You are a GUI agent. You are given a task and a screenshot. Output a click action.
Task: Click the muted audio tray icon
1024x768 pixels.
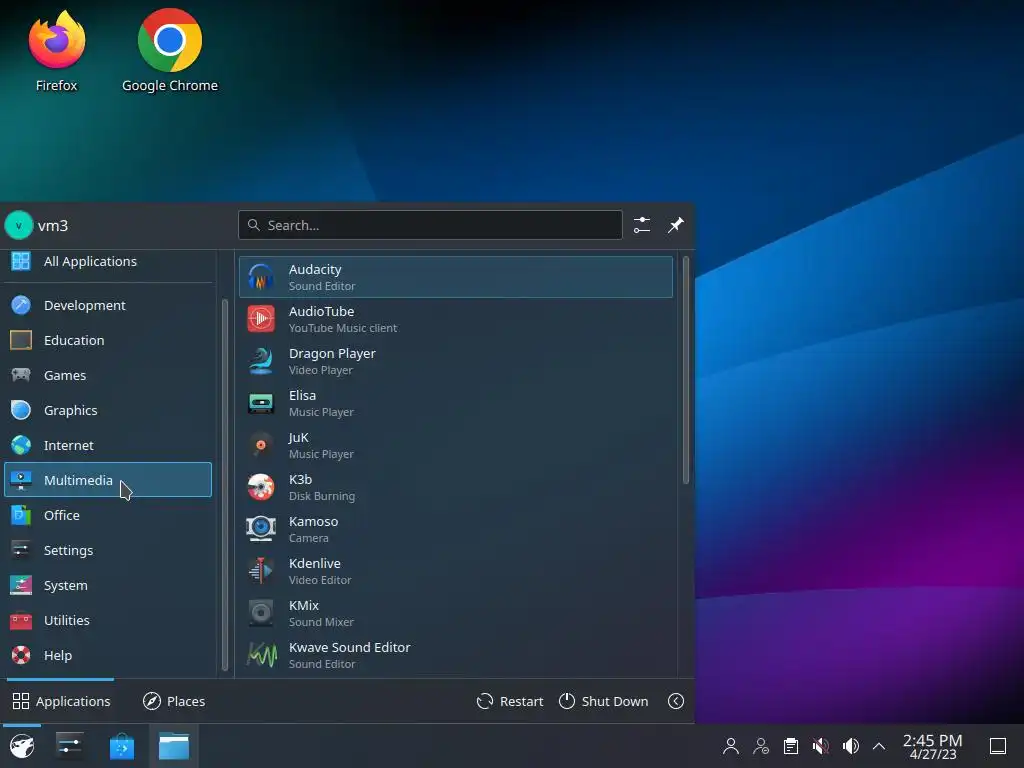click(x=821, y=746)
